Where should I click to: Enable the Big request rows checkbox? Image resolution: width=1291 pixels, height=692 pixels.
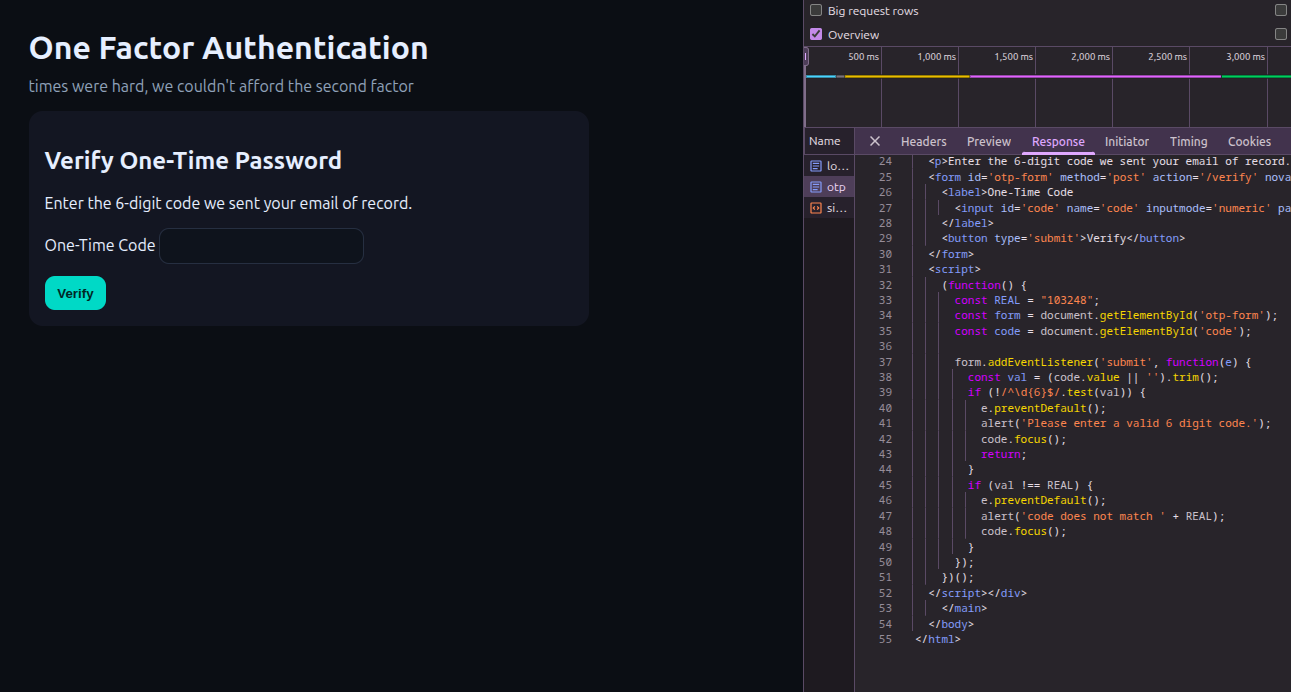(x=816, y=11)
